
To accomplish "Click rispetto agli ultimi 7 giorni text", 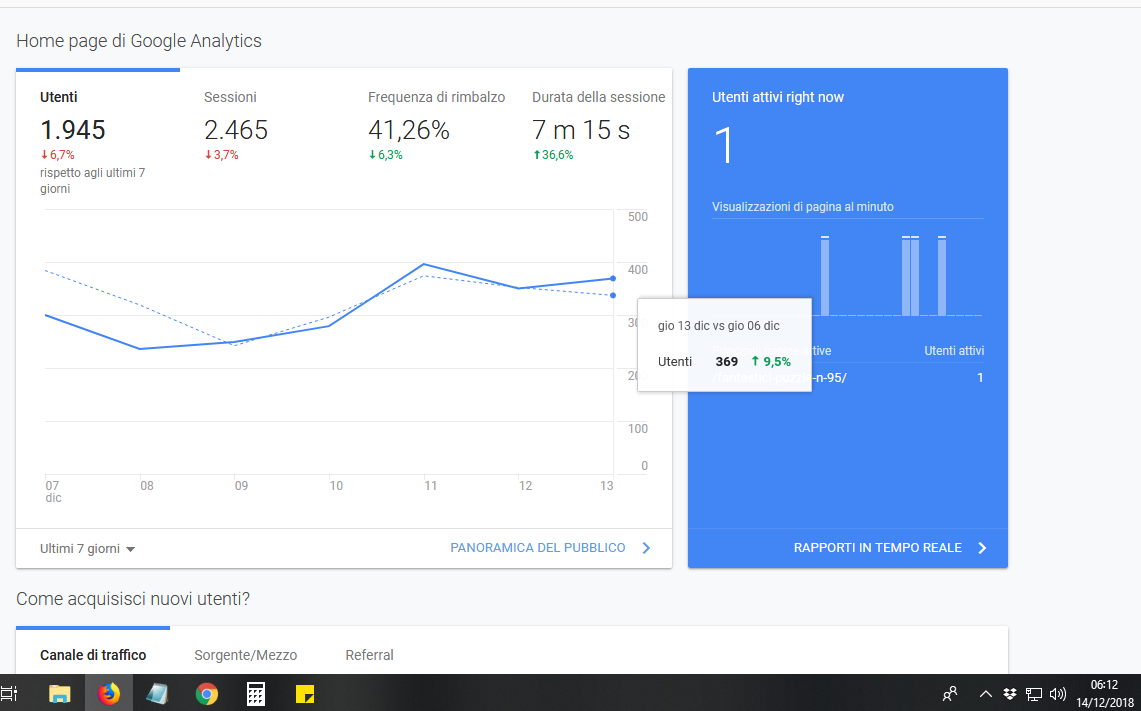I will click(x=92, y=180).
